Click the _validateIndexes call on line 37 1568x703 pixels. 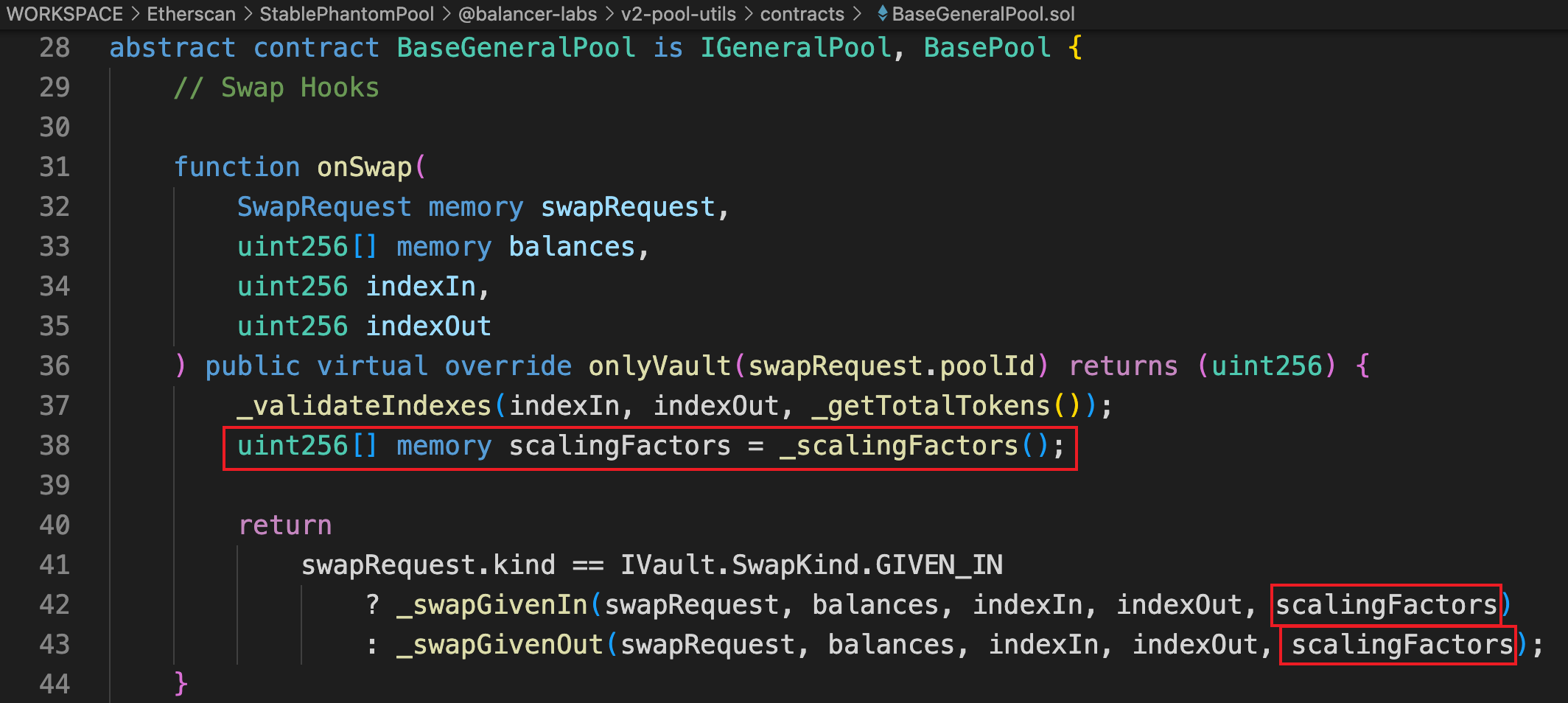[364, 406]
